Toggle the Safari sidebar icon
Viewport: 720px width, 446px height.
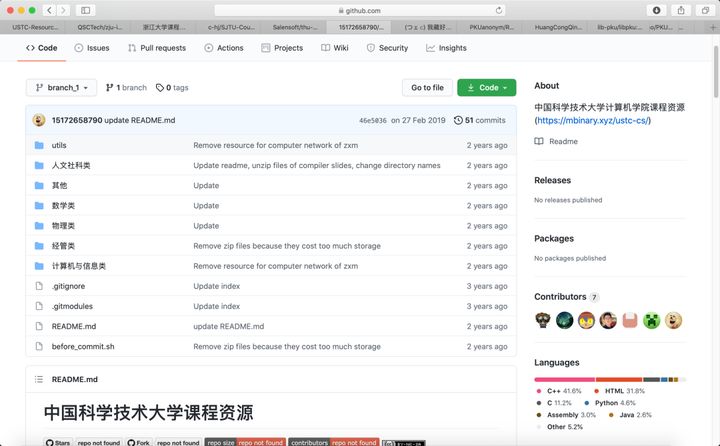pyautogui.click(x=85, y=10)
